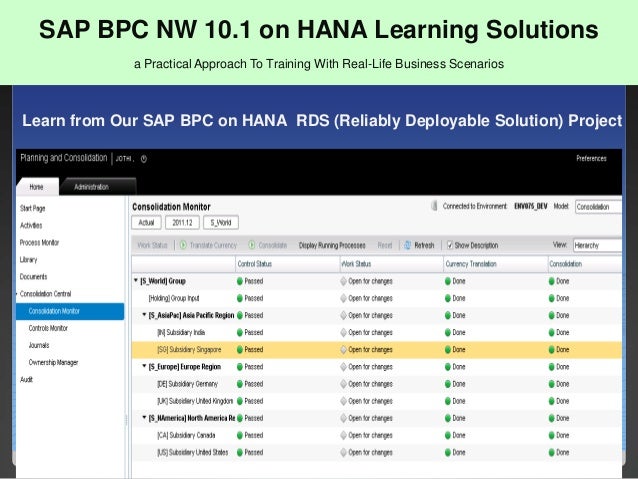Viewport: 638px width, 479px height.
Task: Open Documents in the sidebar
Action: click(x=33, y=277)
